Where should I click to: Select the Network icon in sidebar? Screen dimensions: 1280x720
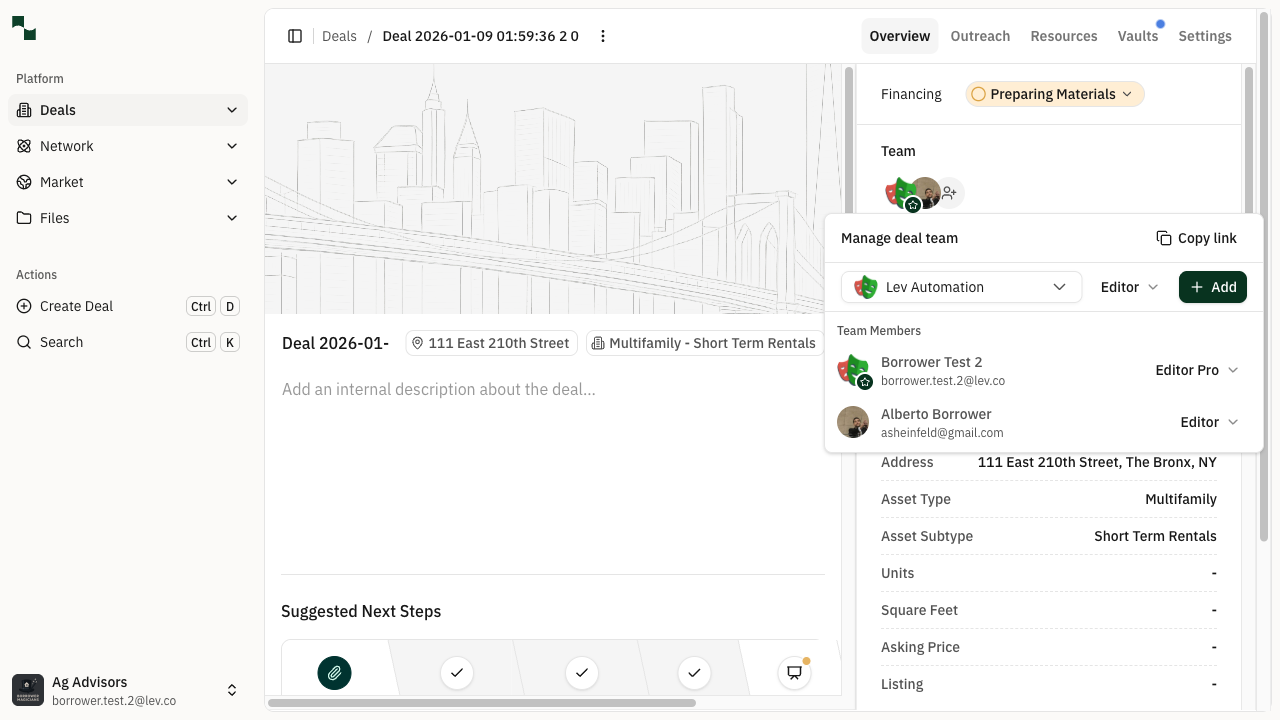(22, 146)
